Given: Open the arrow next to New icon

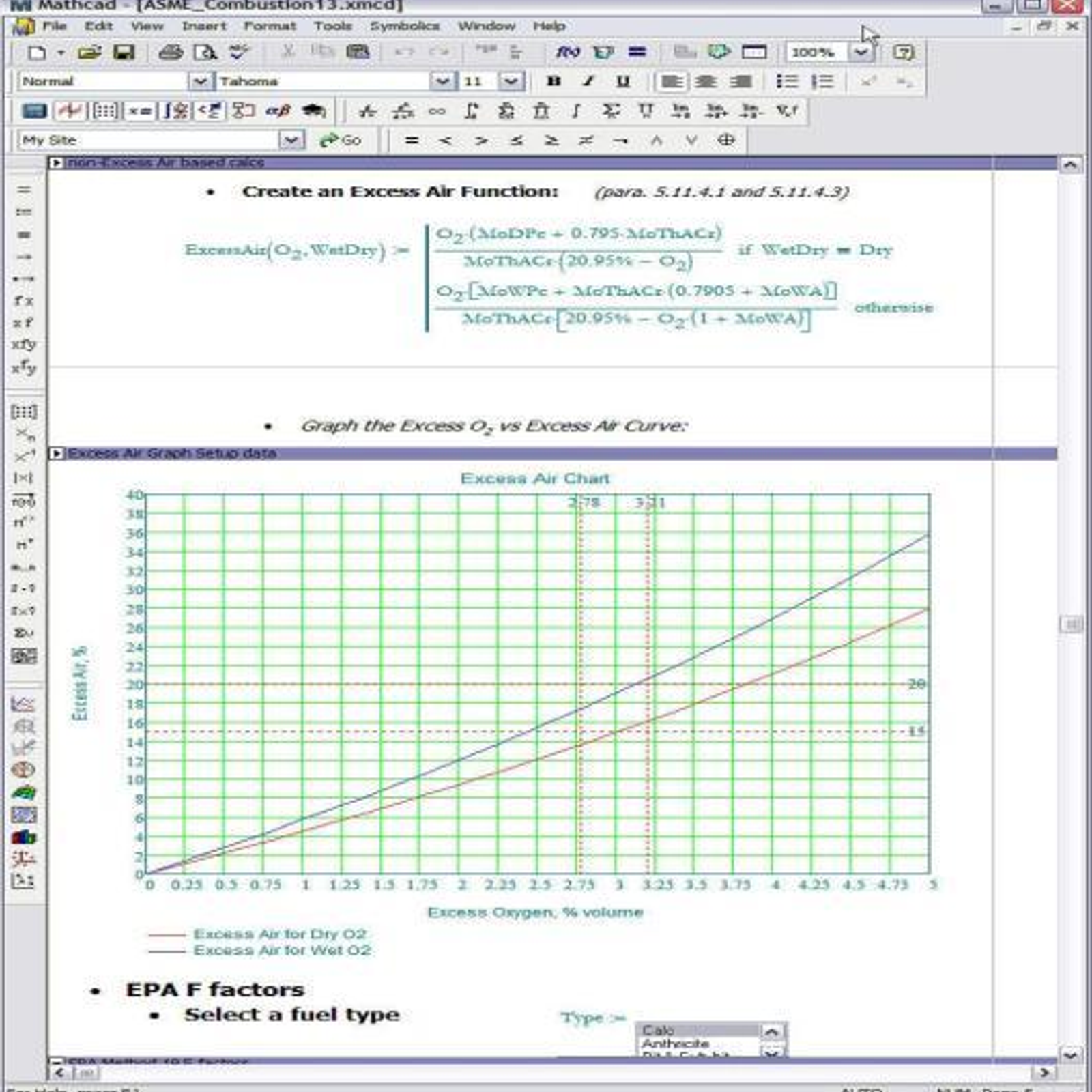Looking at the screenshot, I should click(61, 53).
